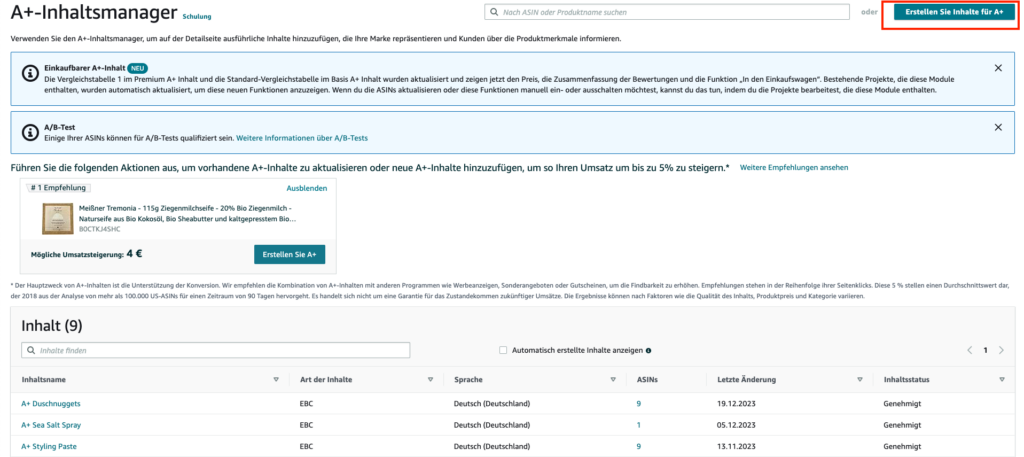Click ASIN count 1 in Sea Salt Spray row

[639, 425]
